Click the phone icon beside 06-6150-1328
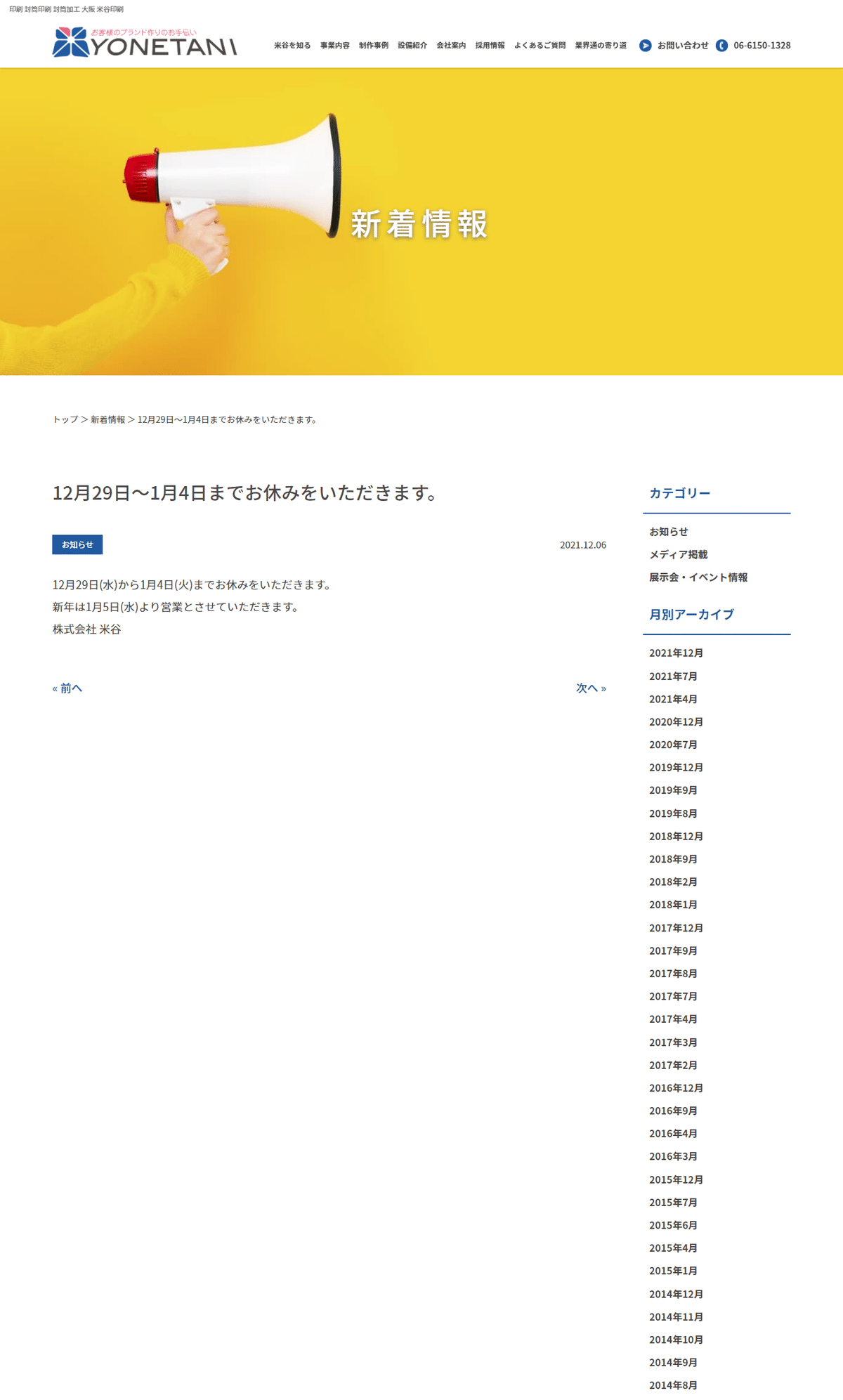 721,45
